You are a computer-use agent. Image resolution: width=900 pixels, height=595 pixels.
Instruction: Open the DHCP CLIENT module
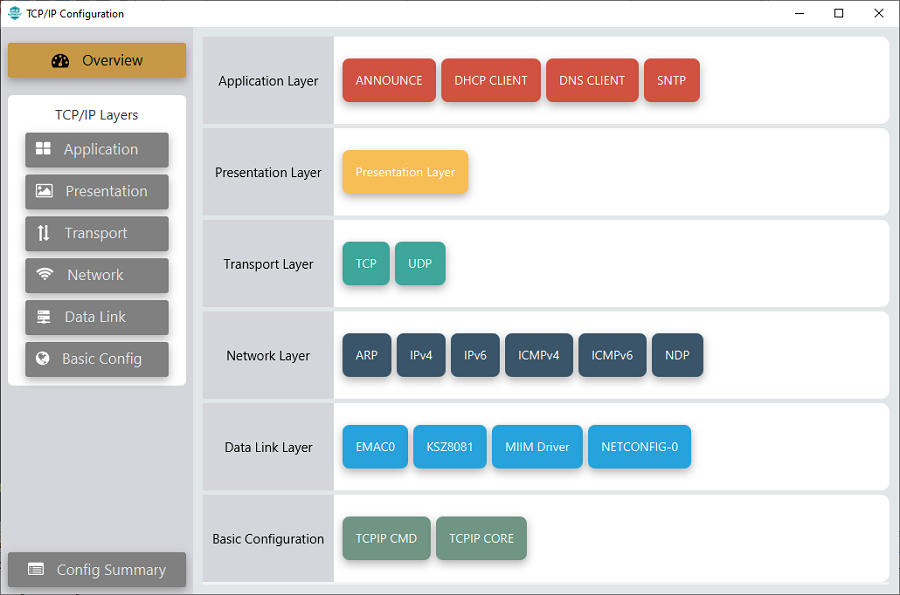(491, 81)
